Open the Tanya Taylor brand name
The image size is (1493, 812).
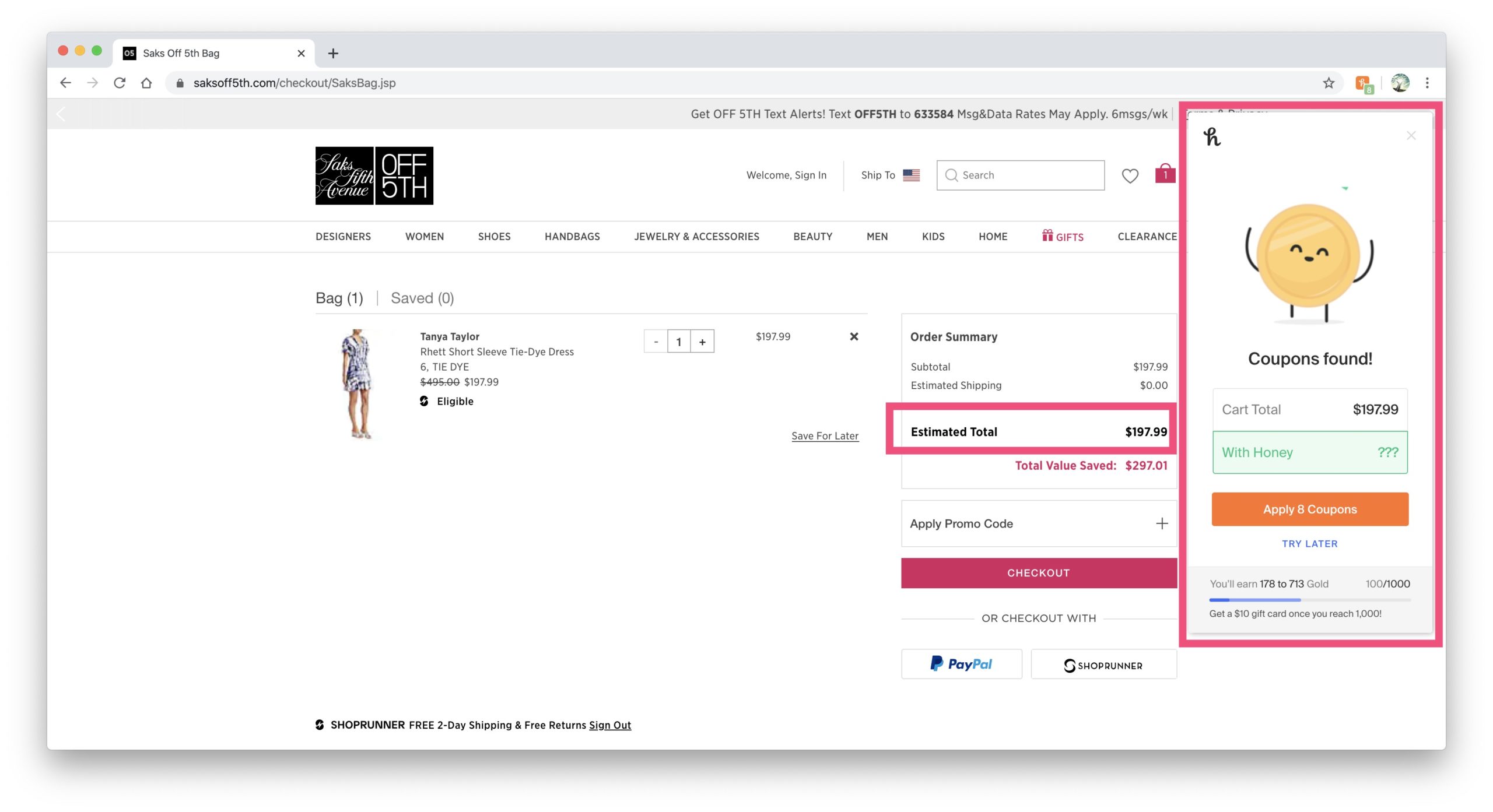click(450, 336)
